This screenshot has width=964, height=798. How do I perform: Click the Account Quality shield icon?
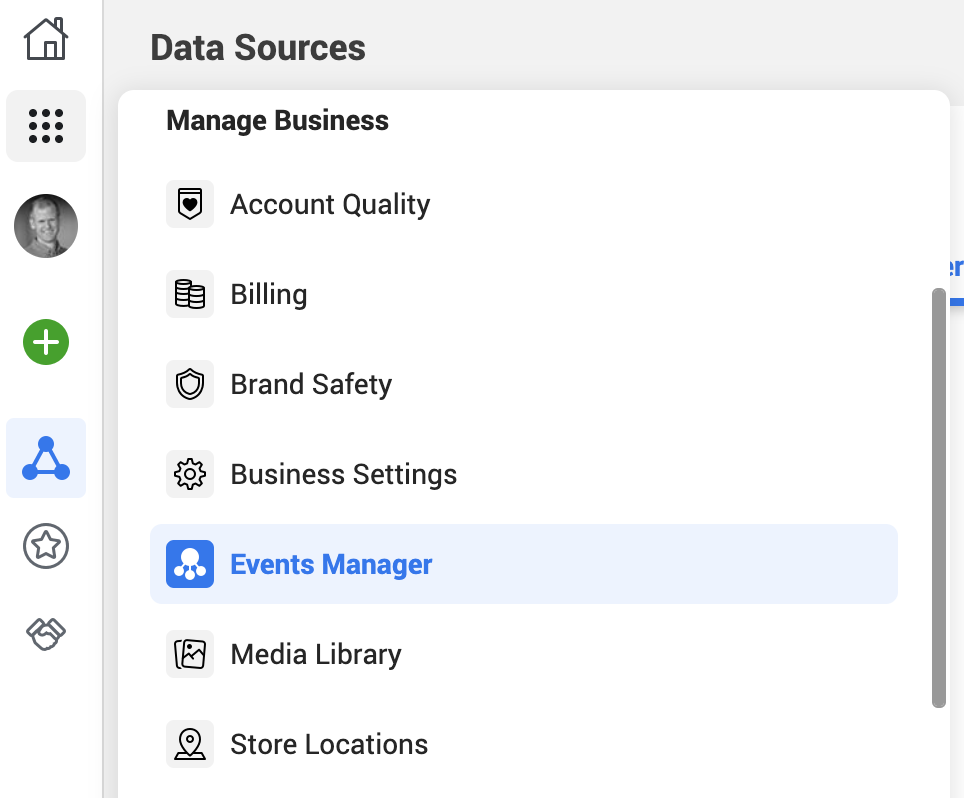point(190,204)
